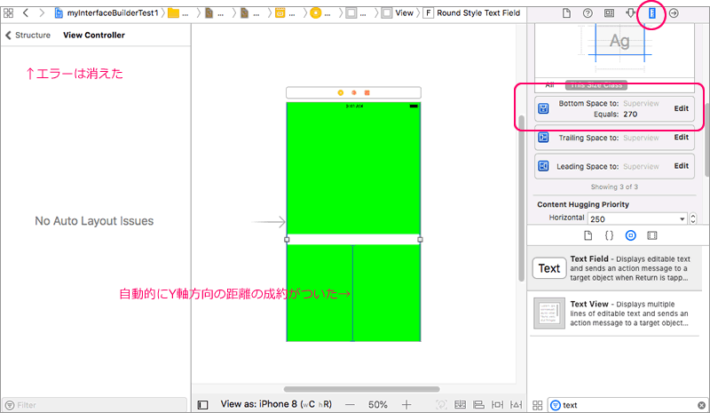This screenshot has height=413, width=710.
Task: Click the Horizontal priority stepper
Action: (x=694, y=218)
